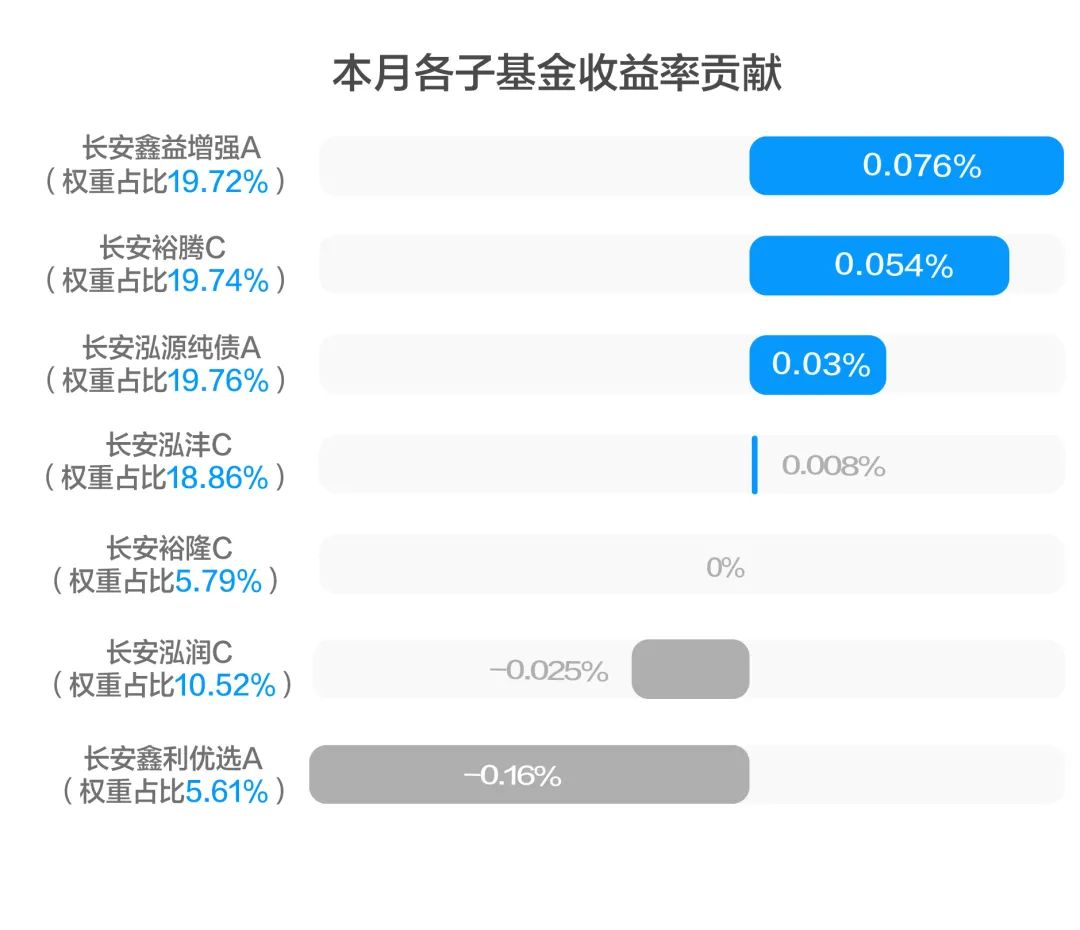The image size is (1080, 930).
Task: Click the 0.076% blue bar
Action: click(906, 166)
